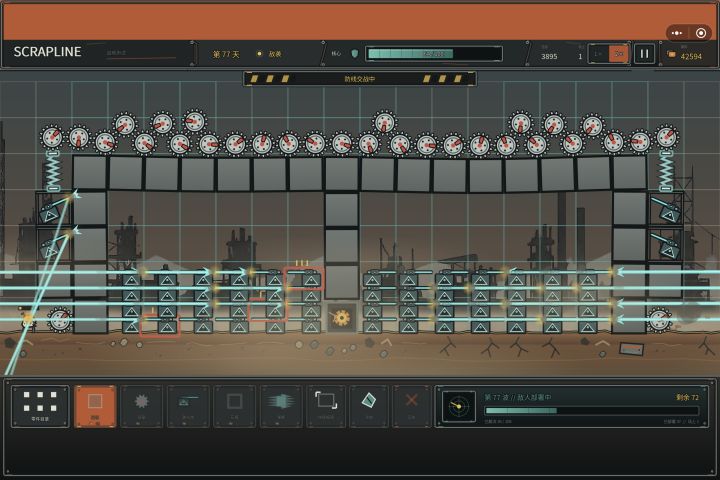The width and height of the screenshot is (720, 480).
Task: Select the lower left angled turret
Action: point(51,246)
